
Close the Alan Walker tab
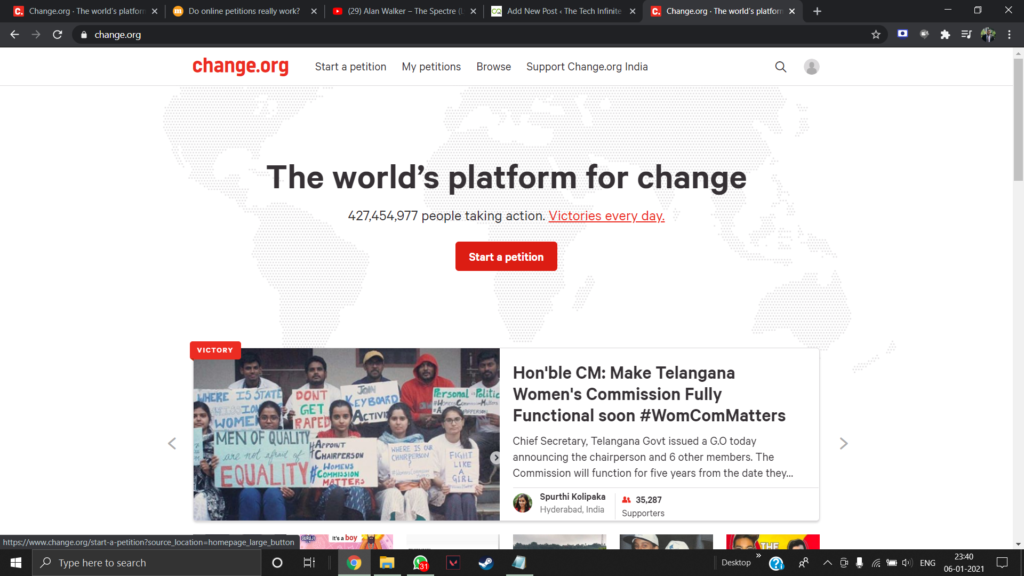(473, 11)
